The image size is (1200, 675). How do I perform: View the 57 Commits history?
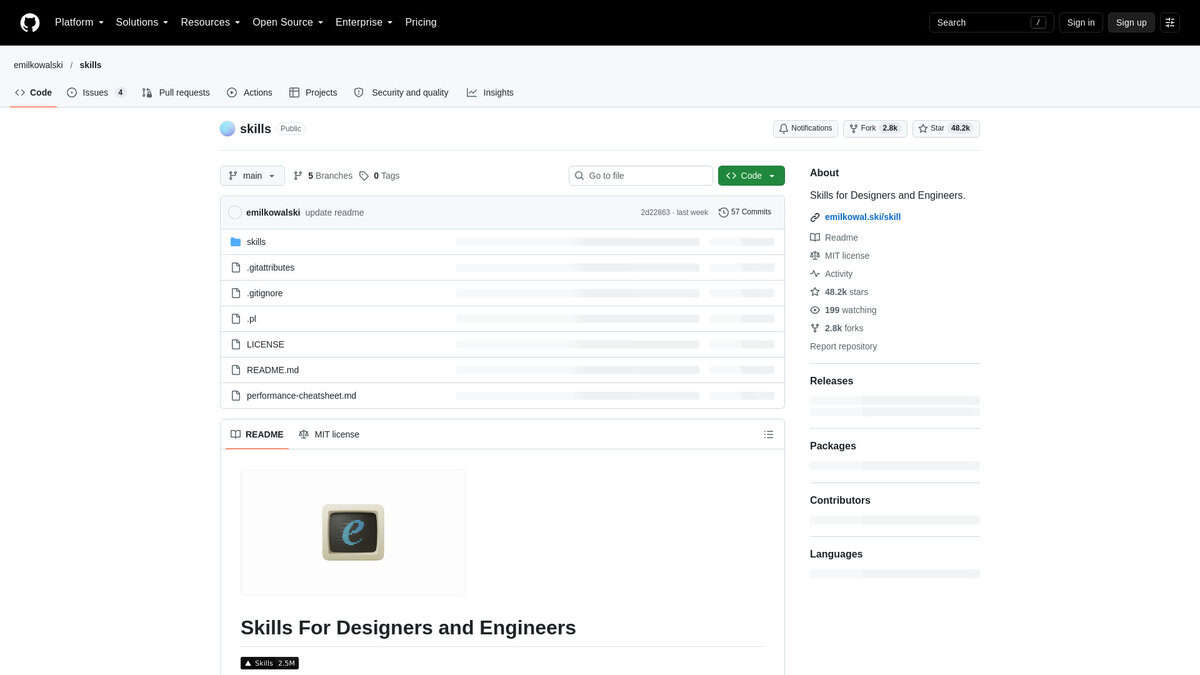pos(745,212)
